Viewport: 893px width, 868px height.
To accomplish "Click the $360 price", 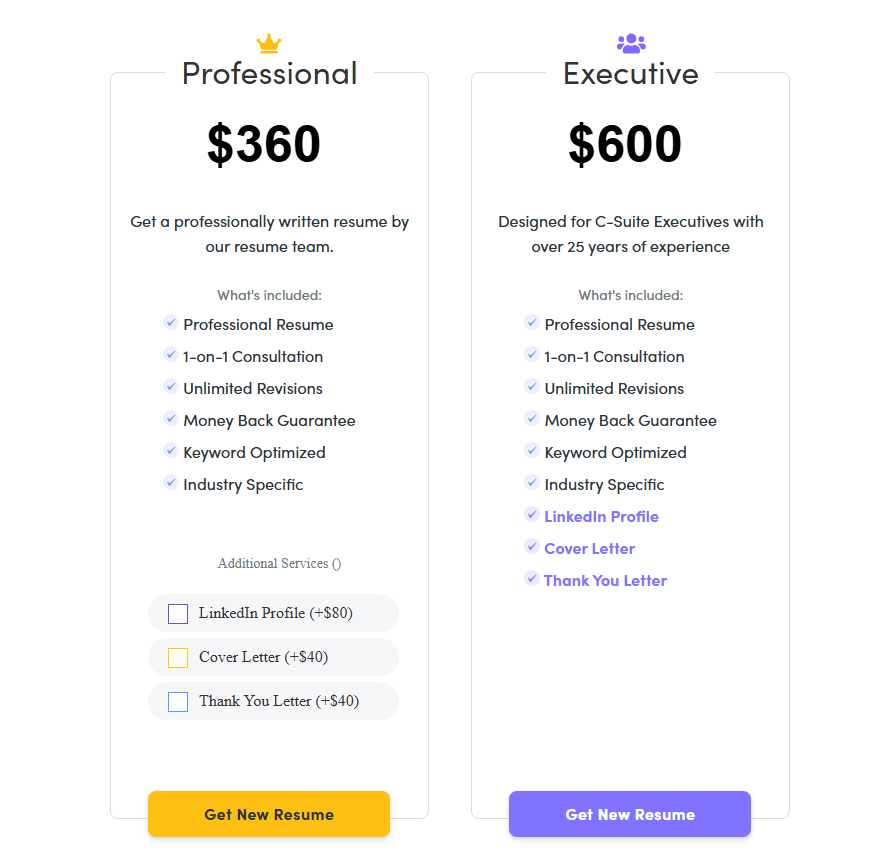I will 264,144.
